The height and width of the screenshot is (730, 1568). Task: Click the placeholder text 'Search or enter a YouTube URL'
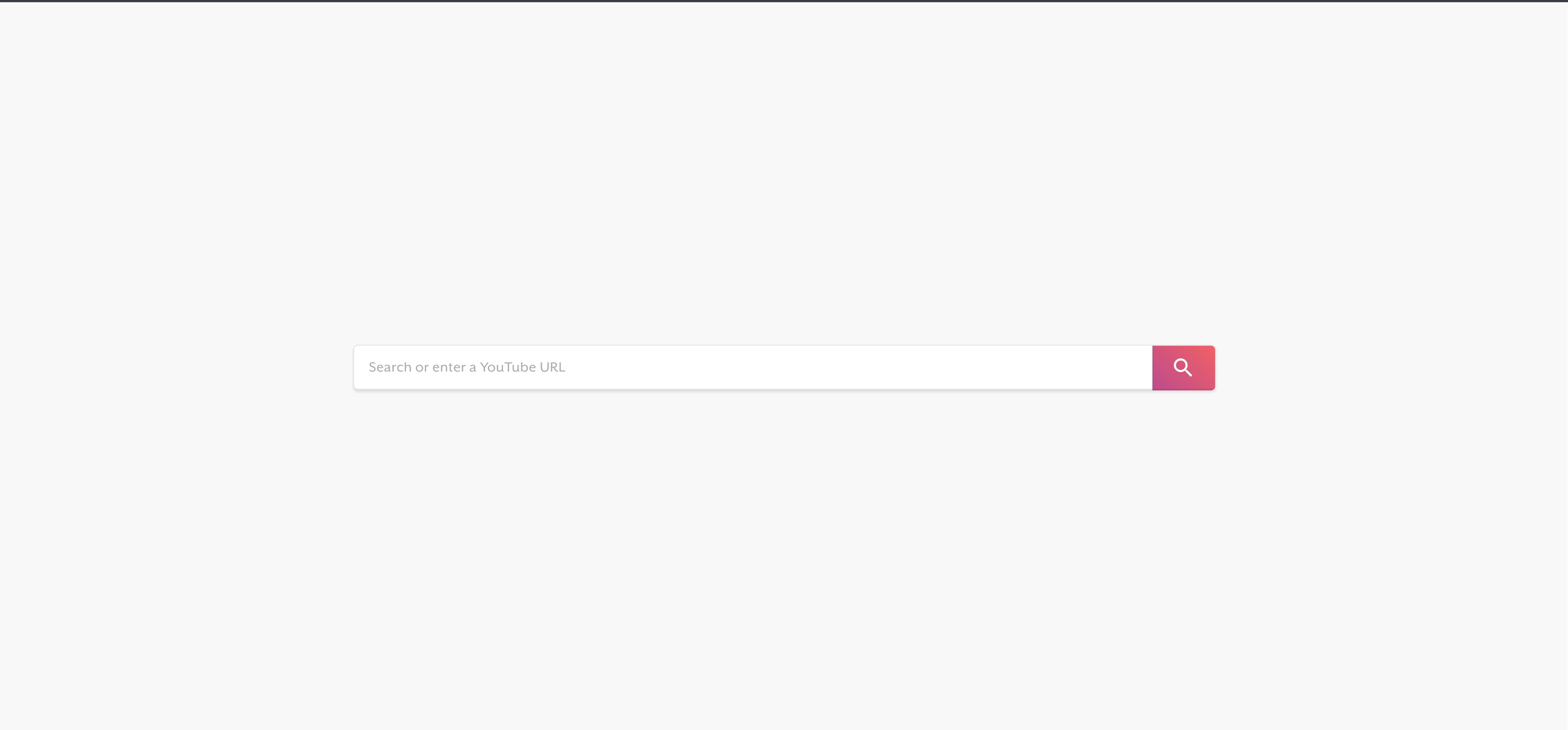click(x=467, y=367)
